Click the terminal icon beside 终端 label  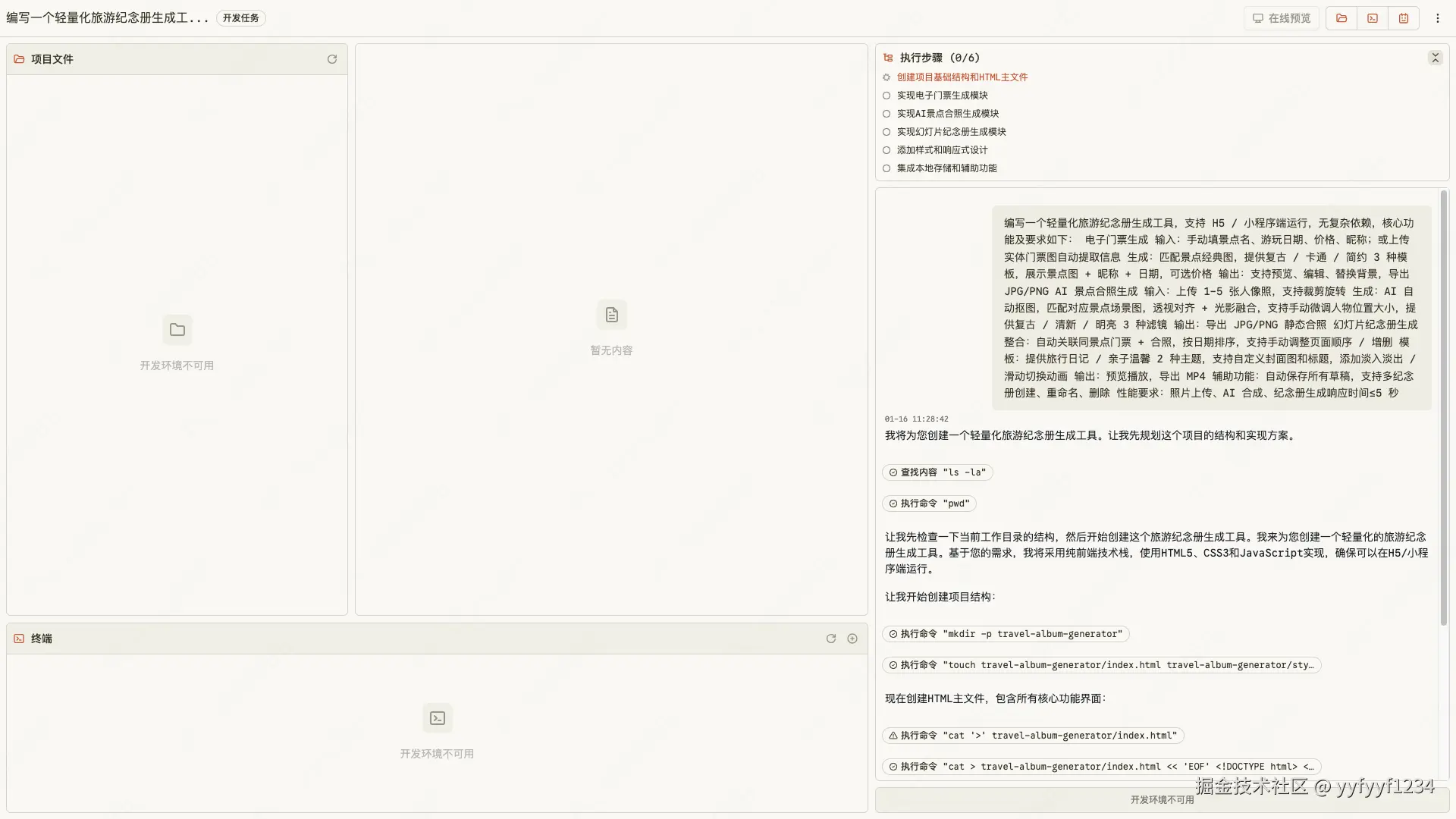18,639
